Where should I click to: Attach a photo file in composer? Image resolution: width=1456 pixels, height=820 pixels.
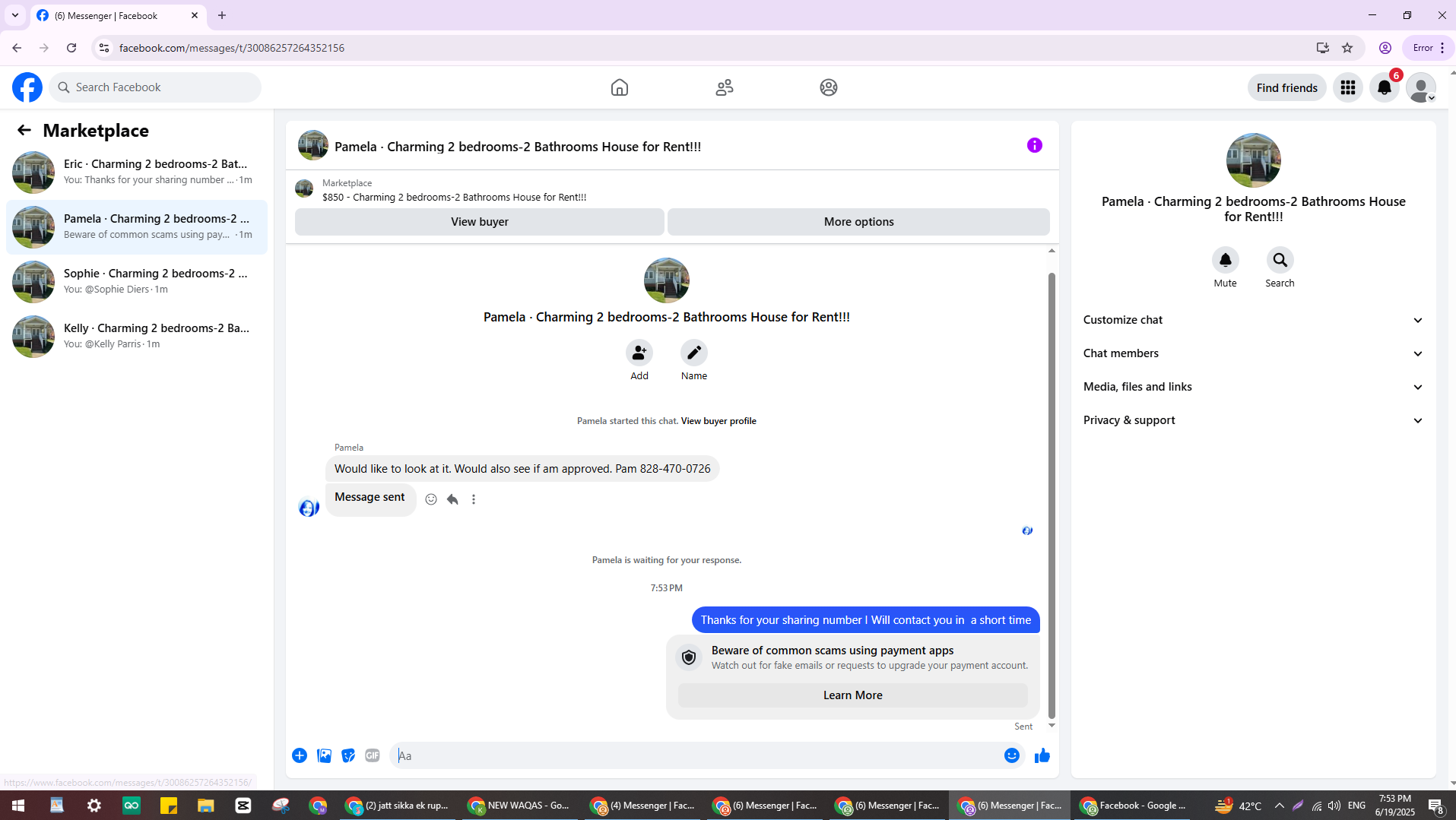(324, 755)
